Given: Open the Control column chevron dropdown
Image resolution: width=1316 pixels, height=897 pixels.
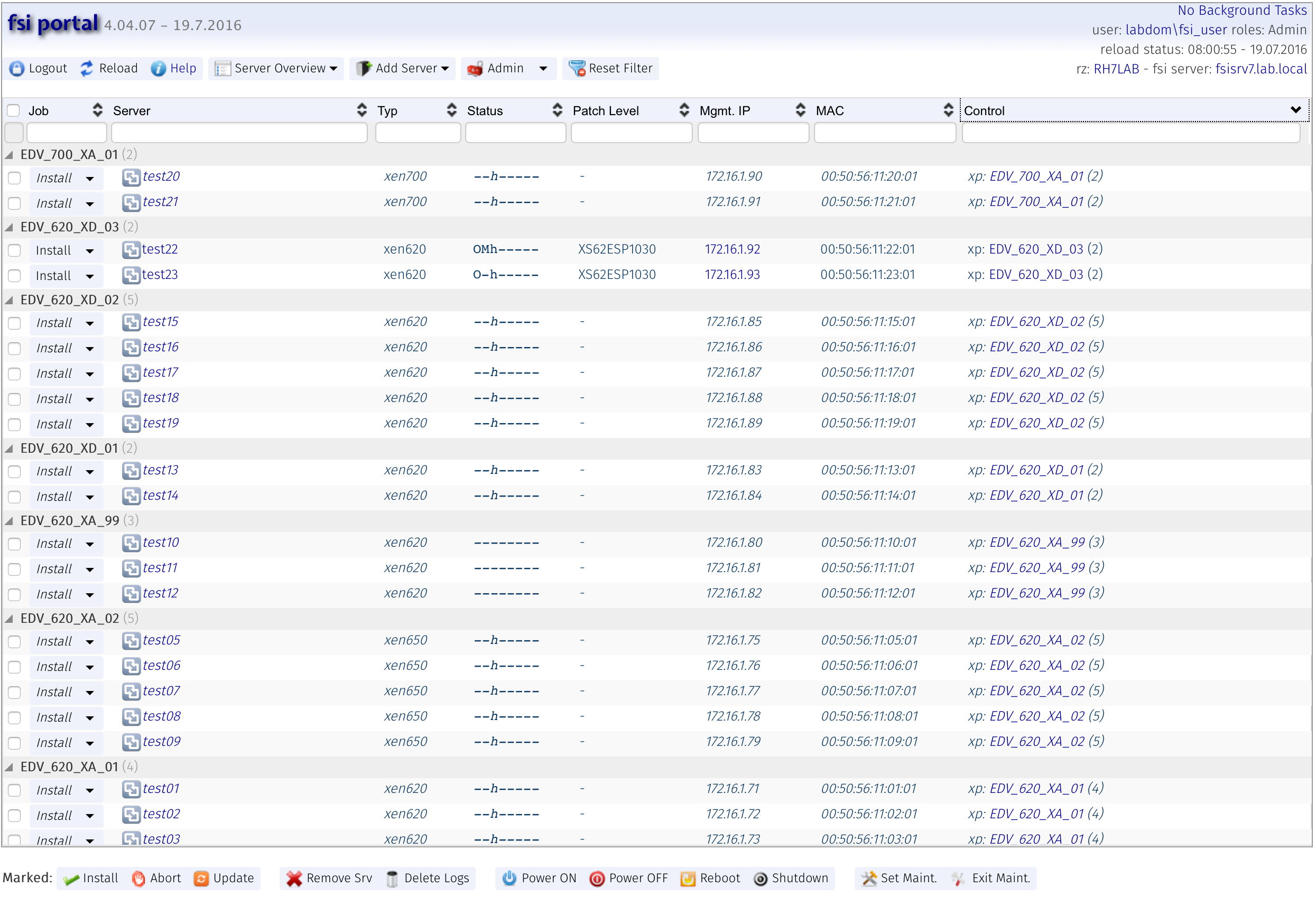Looking at the screenshot, I should [1296, 110].
